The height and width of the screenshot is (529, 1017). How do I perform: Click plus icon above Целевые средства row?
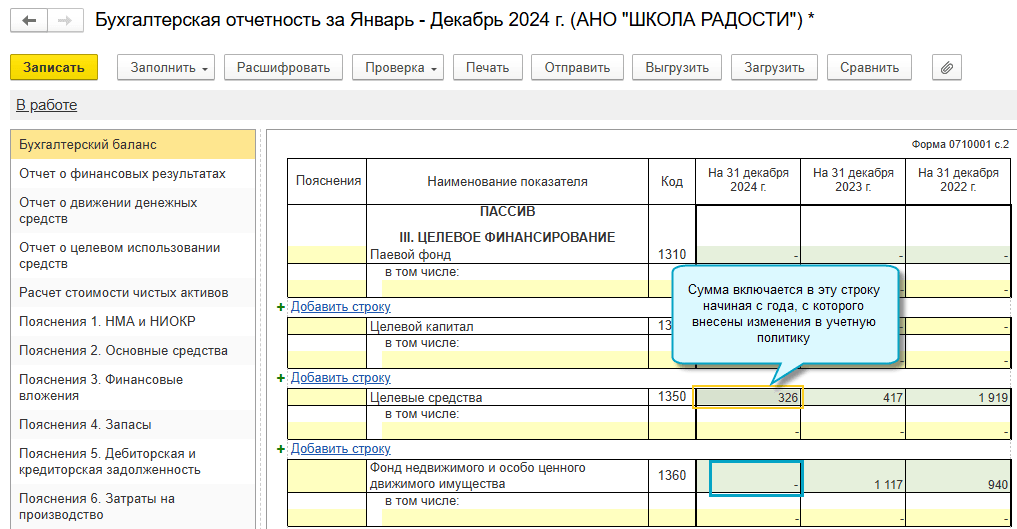(x=281, y=378)
